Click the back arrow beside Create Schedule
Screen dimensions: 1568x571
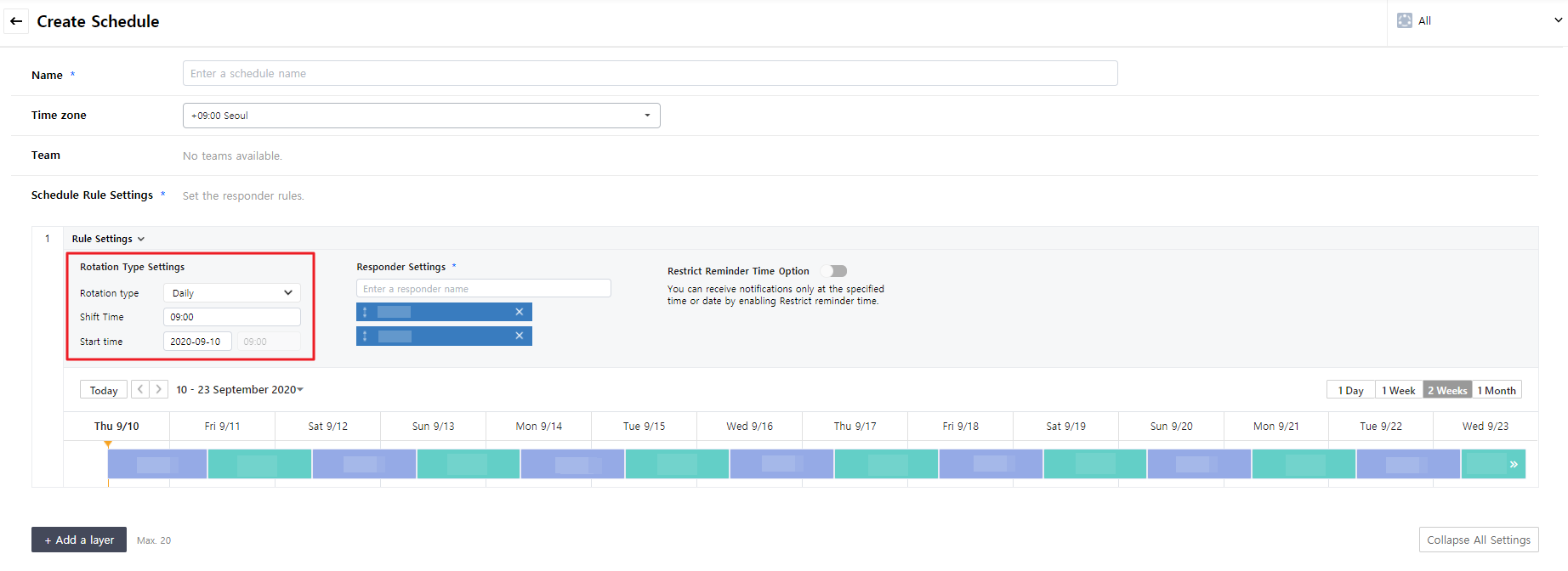(16, 21)
